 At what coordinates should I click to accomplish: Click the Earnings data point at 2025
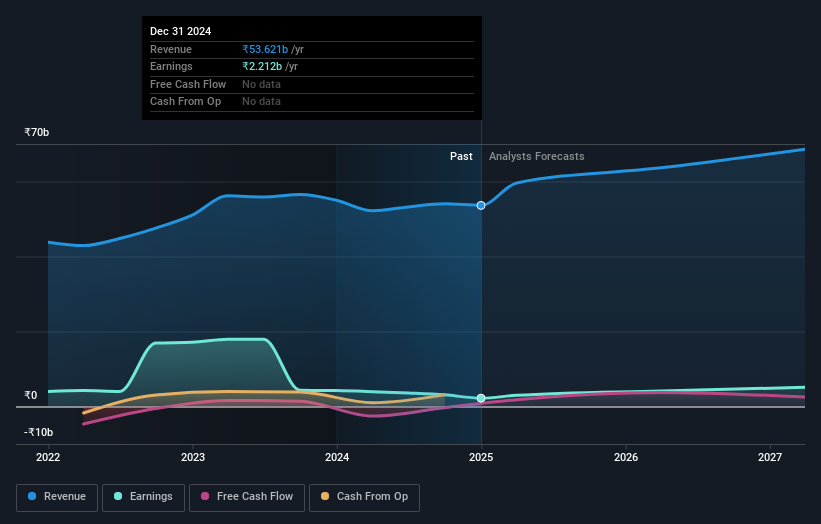(481, 398)
